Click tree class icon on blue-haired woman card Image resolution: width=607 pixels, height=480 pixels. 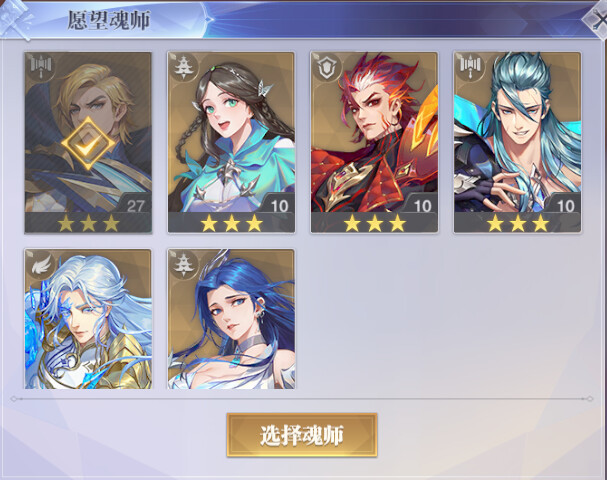click(183, 264)
